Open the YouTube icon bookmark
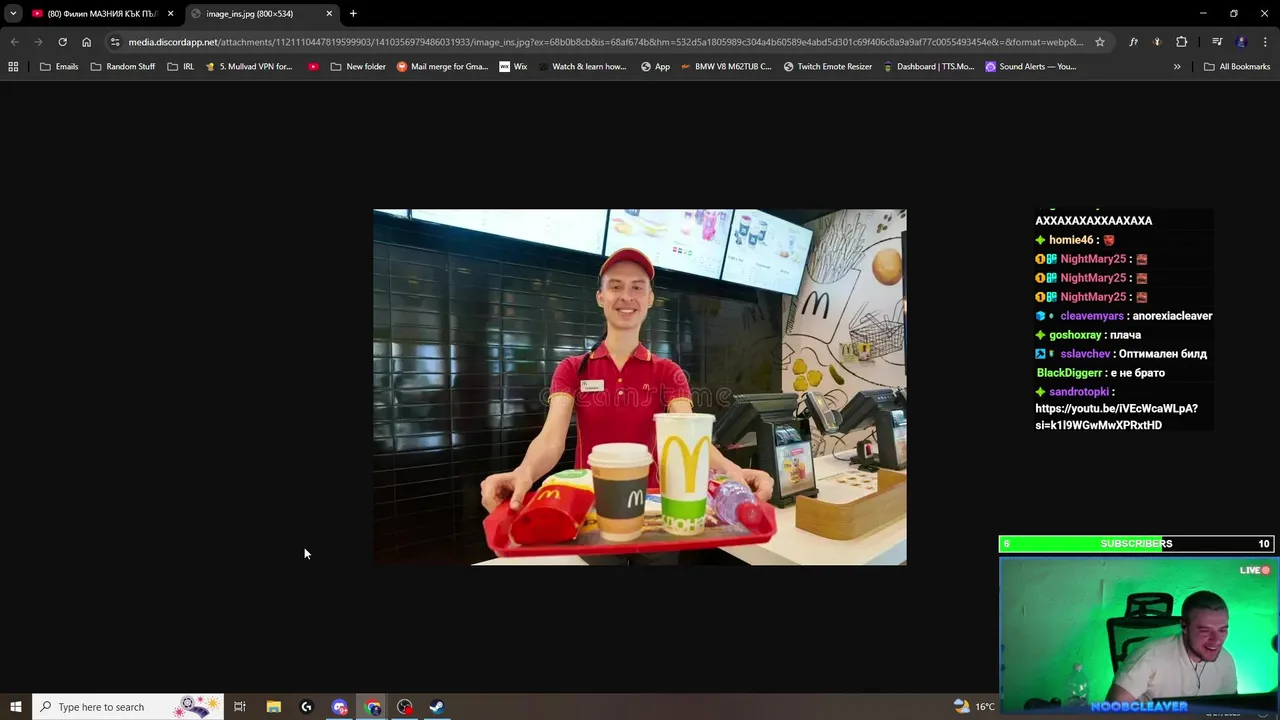 (x=313, y=67)
